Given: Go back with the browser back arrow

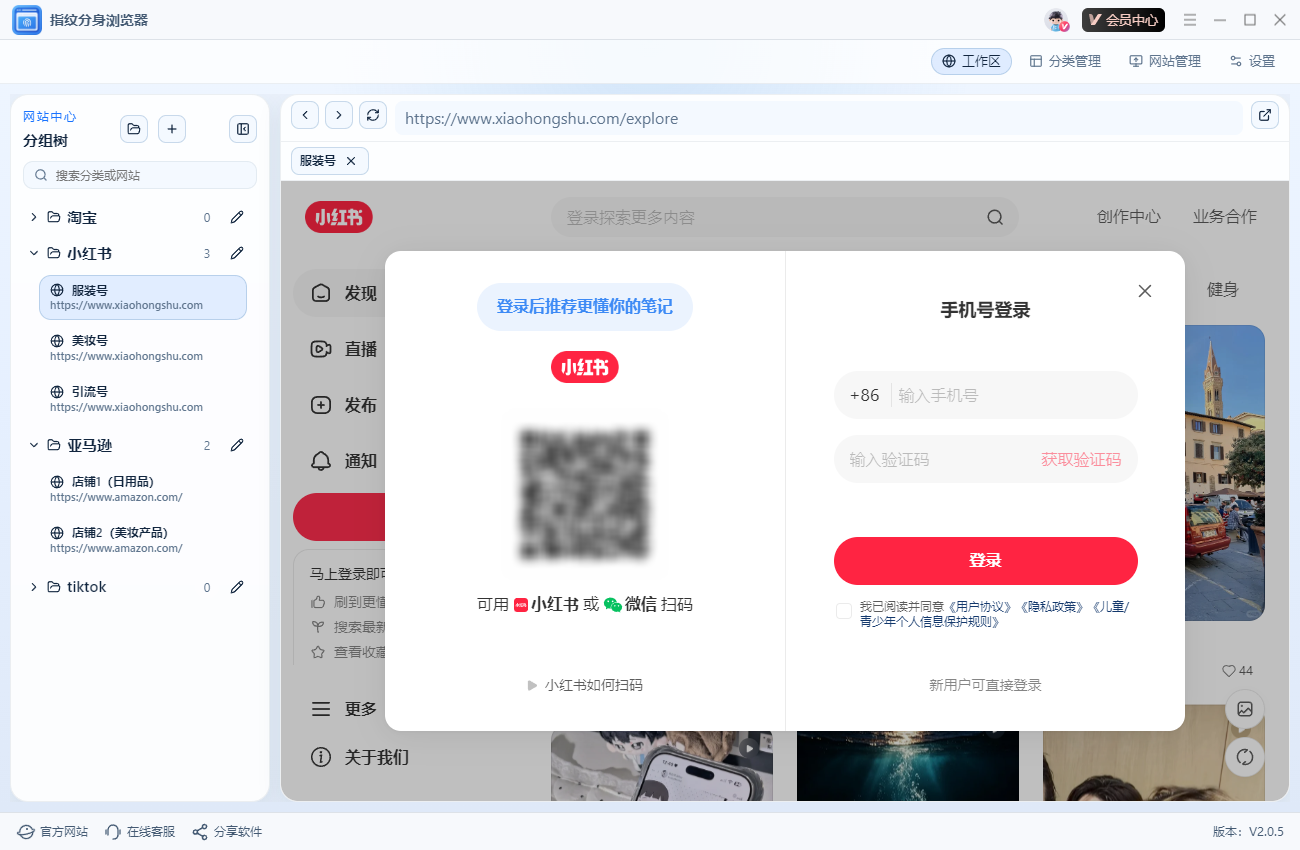Looking at the screenshot, I should pyautogui.click(x=305, y=115).
